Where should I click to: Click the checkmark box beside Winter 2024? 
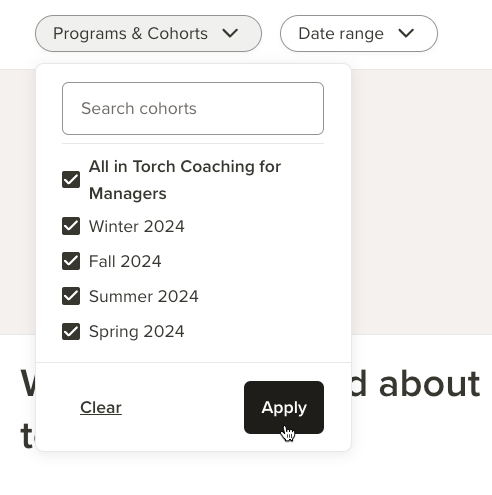click(x=71, y=226)
